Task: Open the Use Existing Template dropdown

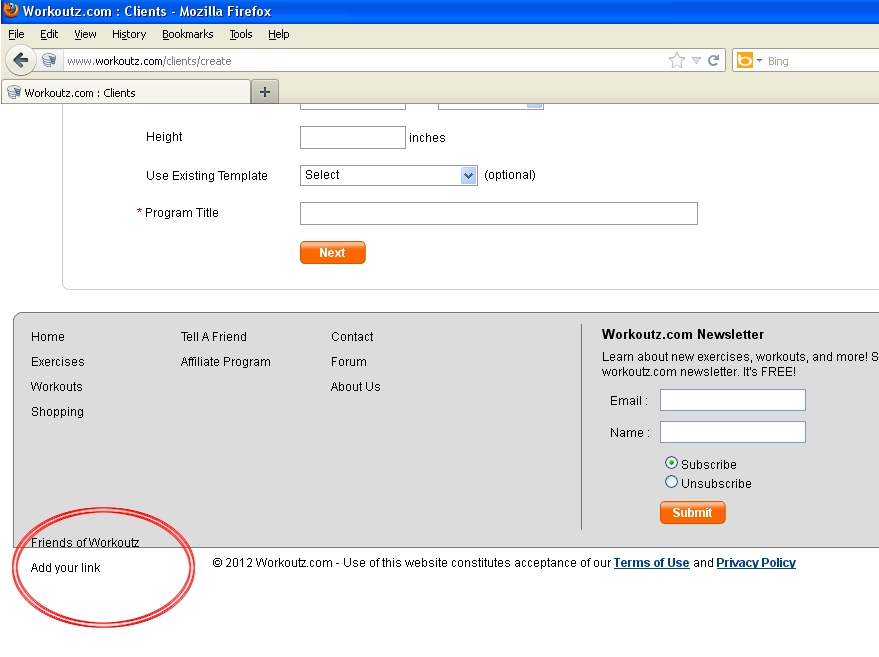Action: pyautogui.click(x=388, y=175)
